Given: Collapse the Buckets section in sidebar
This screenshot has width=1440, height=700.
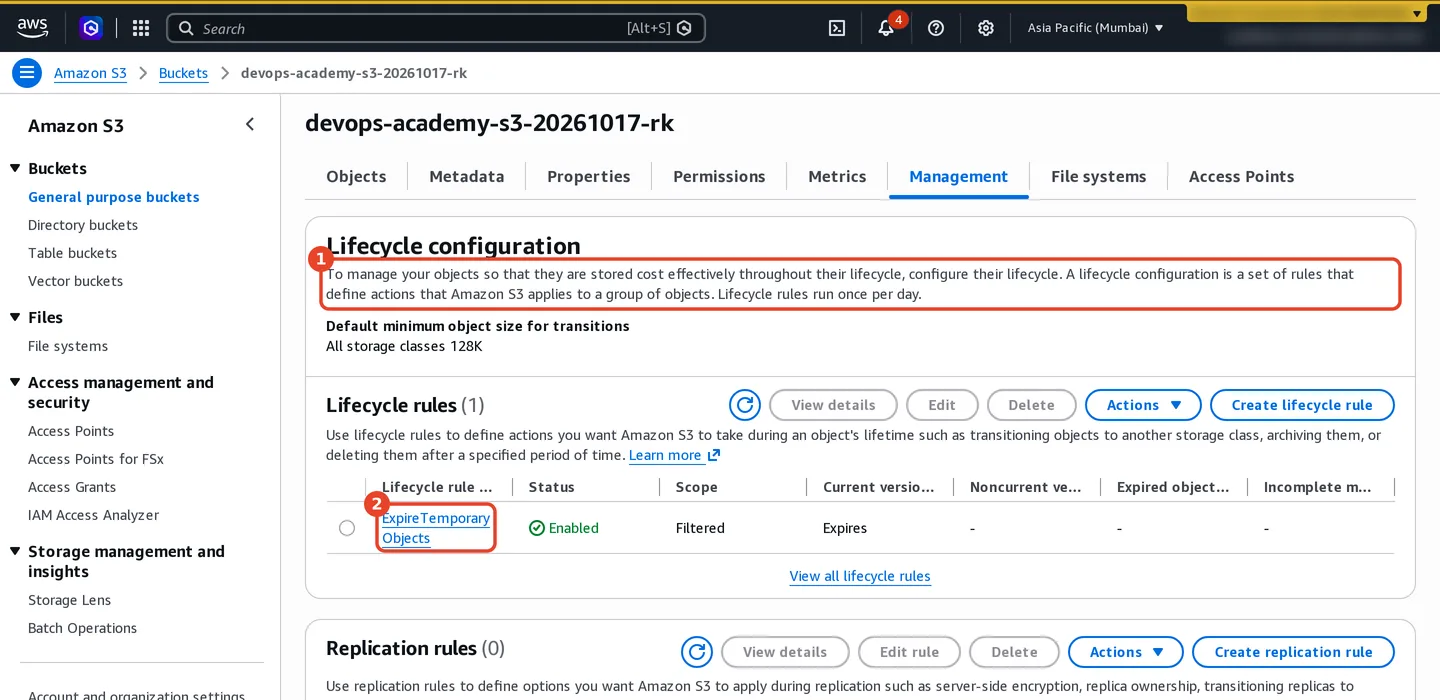Looking at the screenshot, I should [15, 168].
